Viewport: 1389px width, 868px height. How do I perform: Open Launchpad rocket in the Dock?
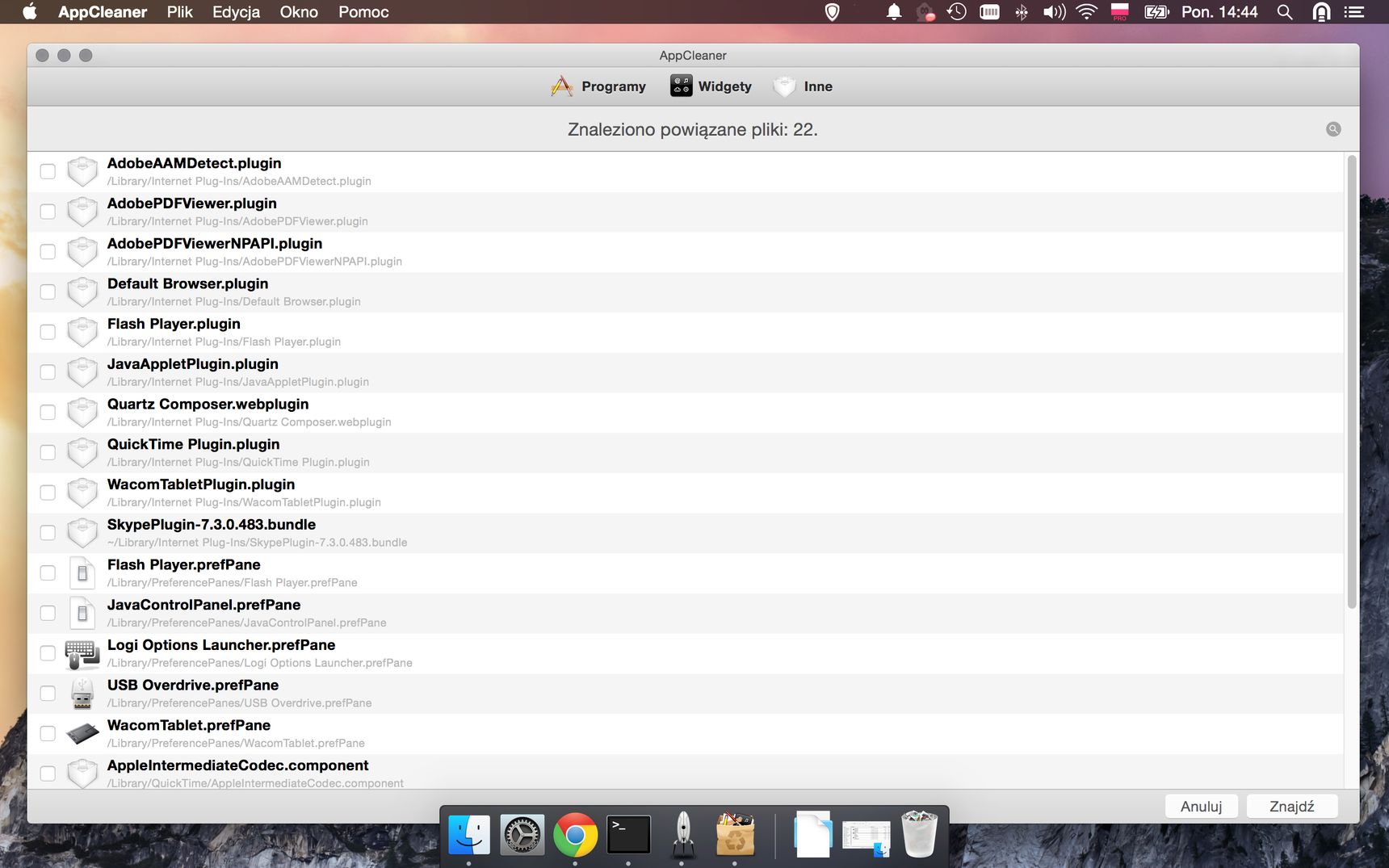point(682,835)
